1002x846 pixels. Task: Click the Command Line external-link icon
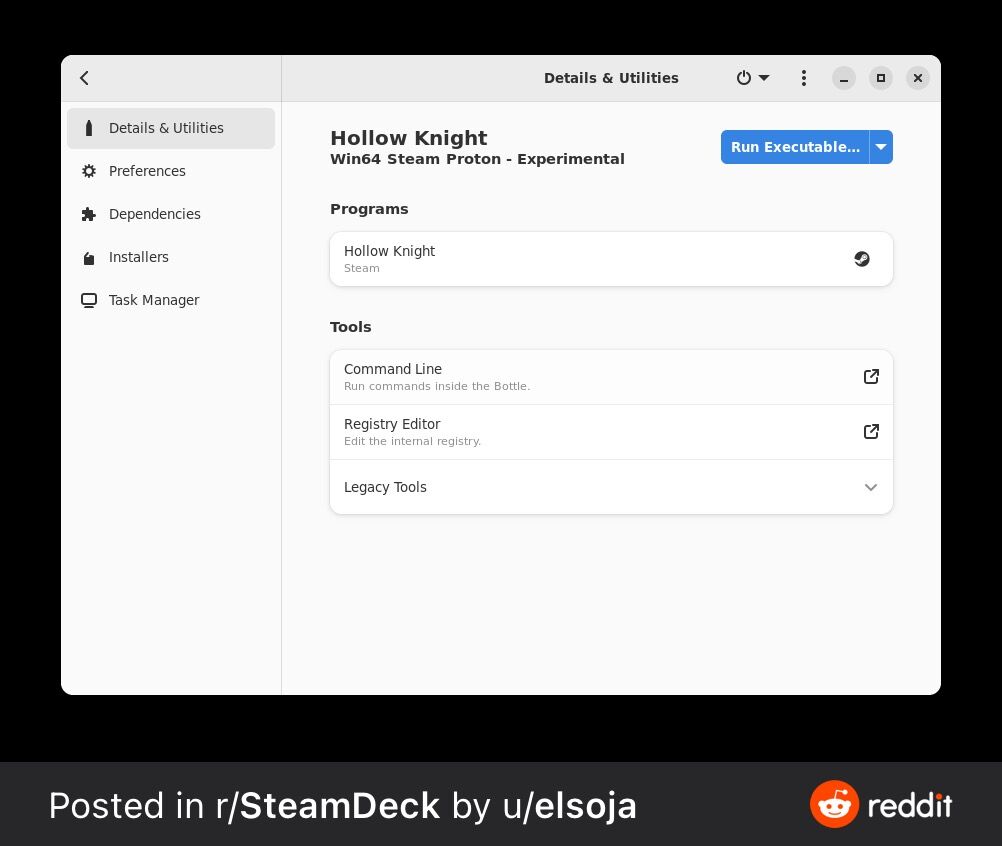pos(871,376)
